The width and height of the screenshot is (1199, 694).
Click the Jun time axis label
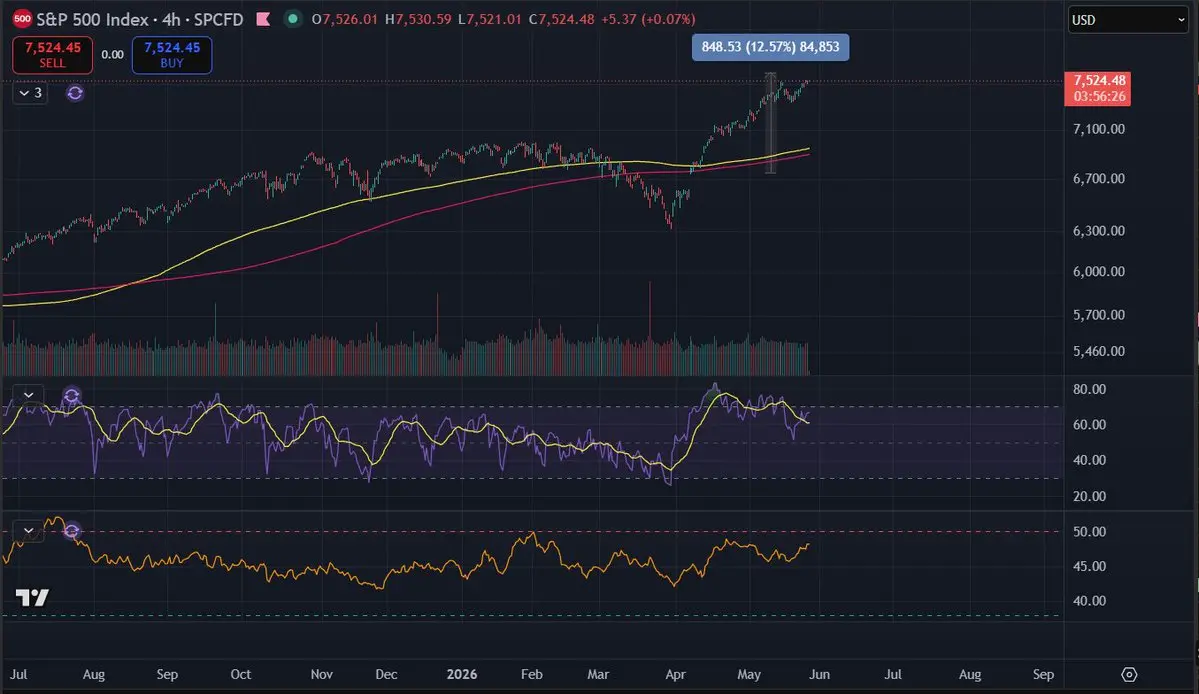click(x=820, y=674)
